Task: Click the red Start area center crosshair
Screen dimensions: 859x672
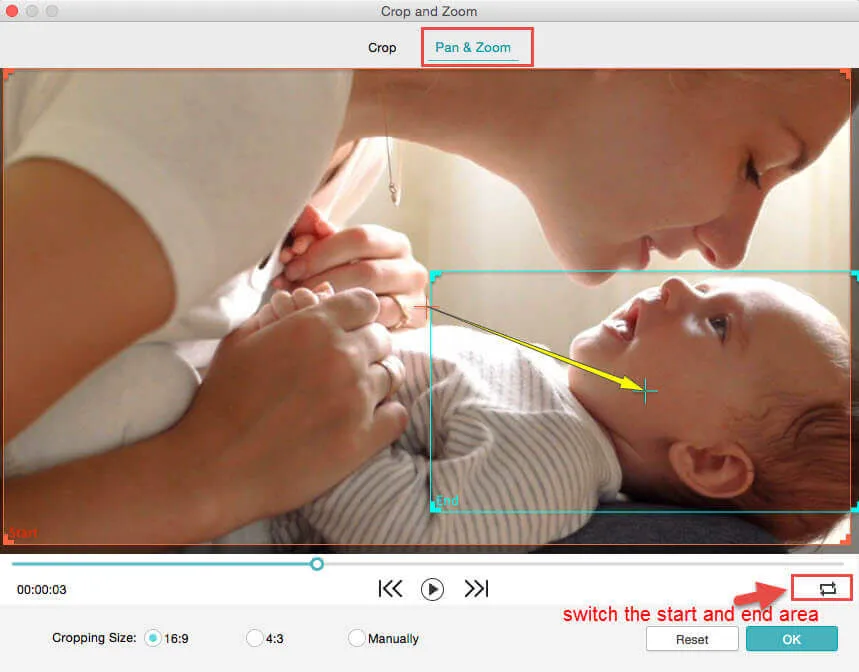Action: [427, 309]
